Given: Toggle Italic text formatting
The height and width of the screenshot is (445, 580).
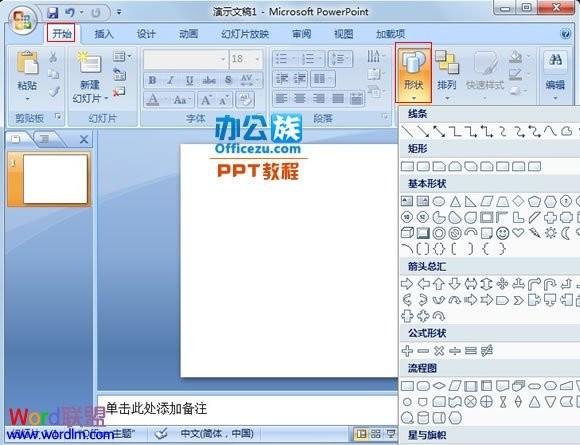Looking at the screenshot, I should pos(171,80).
